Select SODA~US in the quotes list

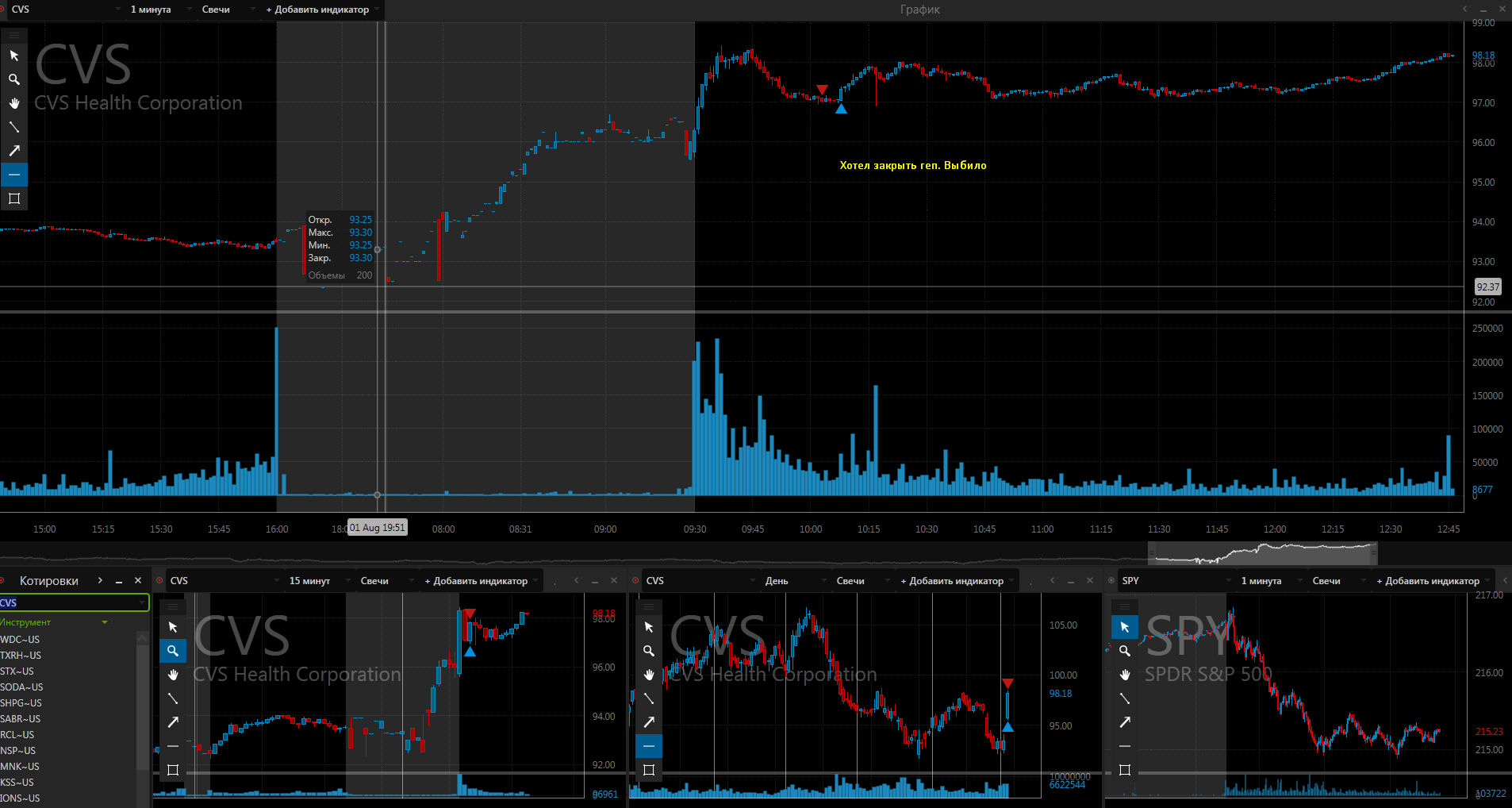68,687
